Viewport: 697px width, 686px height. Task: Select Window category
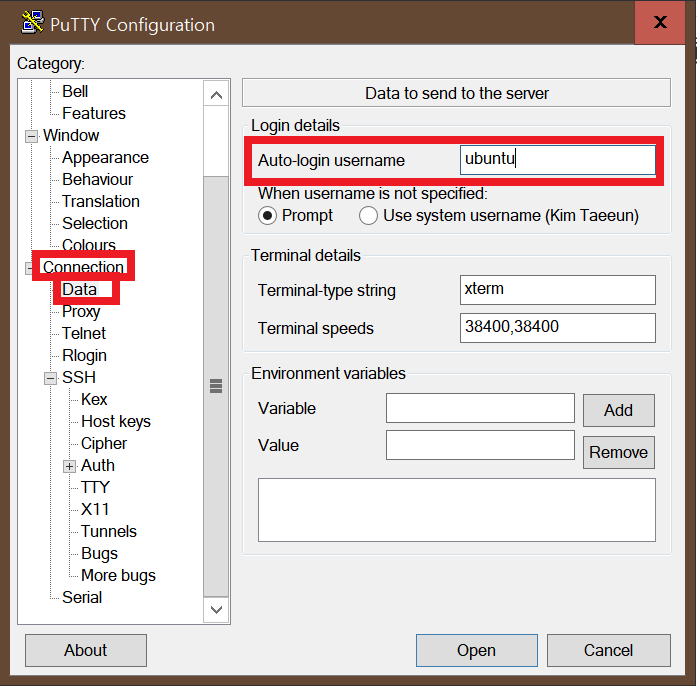[71, 136]
